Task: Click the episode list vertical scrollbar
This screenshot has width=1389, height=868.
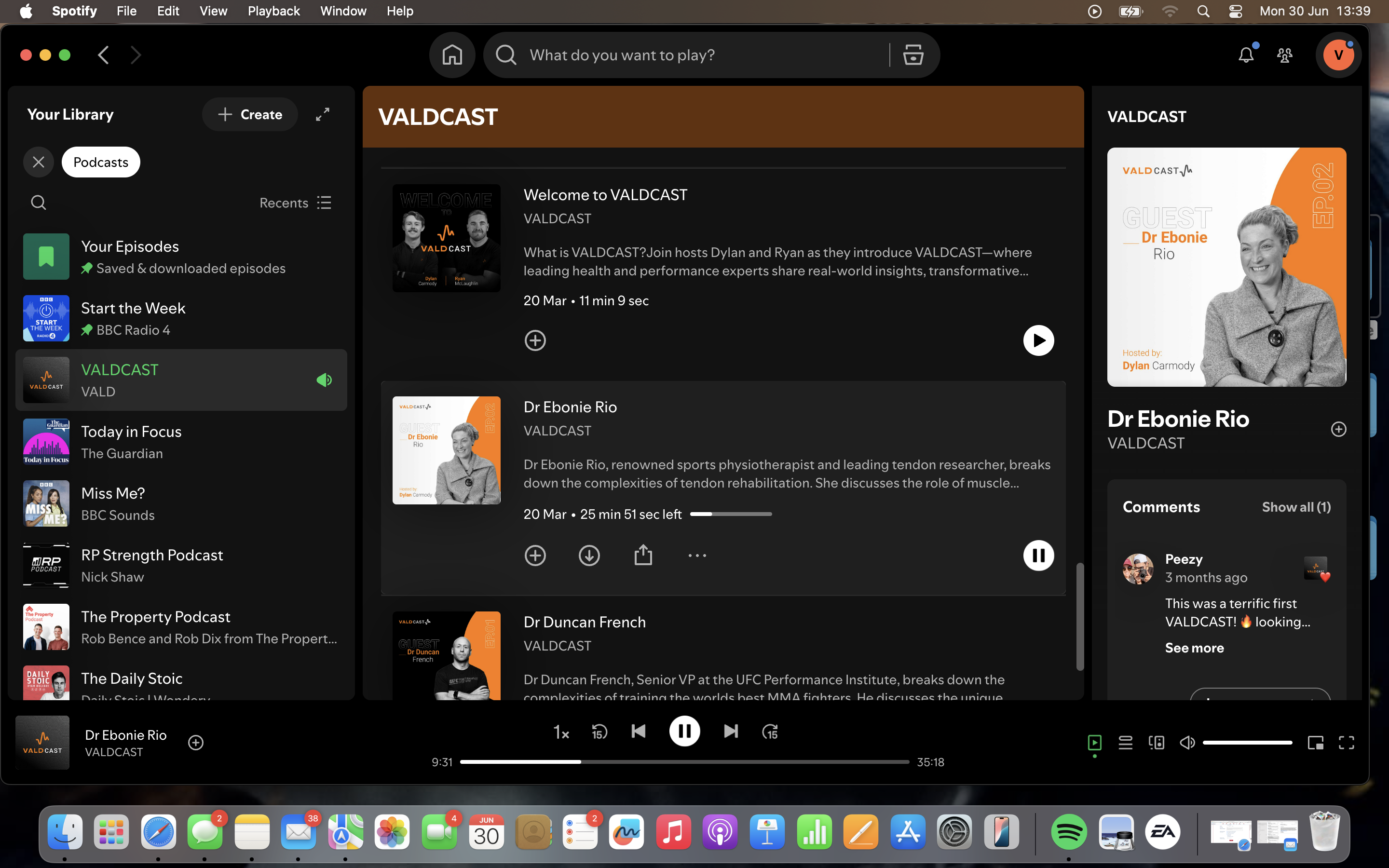Action: pyautogui.click(x=1080, y=617)
